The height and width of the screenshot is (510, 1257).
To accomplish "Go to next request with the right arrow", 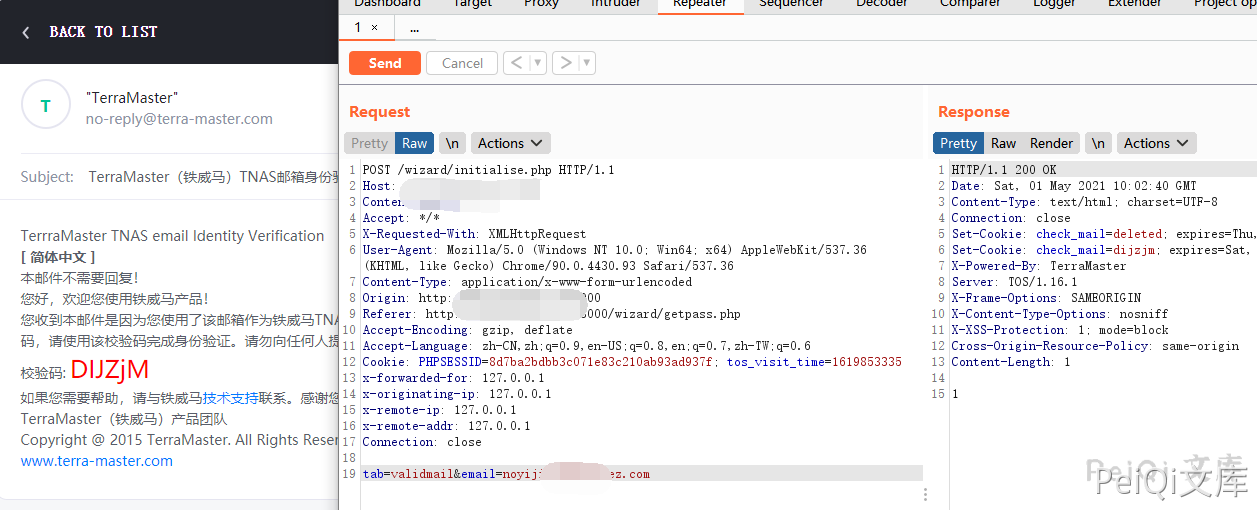I will click(x=565, y=63).
